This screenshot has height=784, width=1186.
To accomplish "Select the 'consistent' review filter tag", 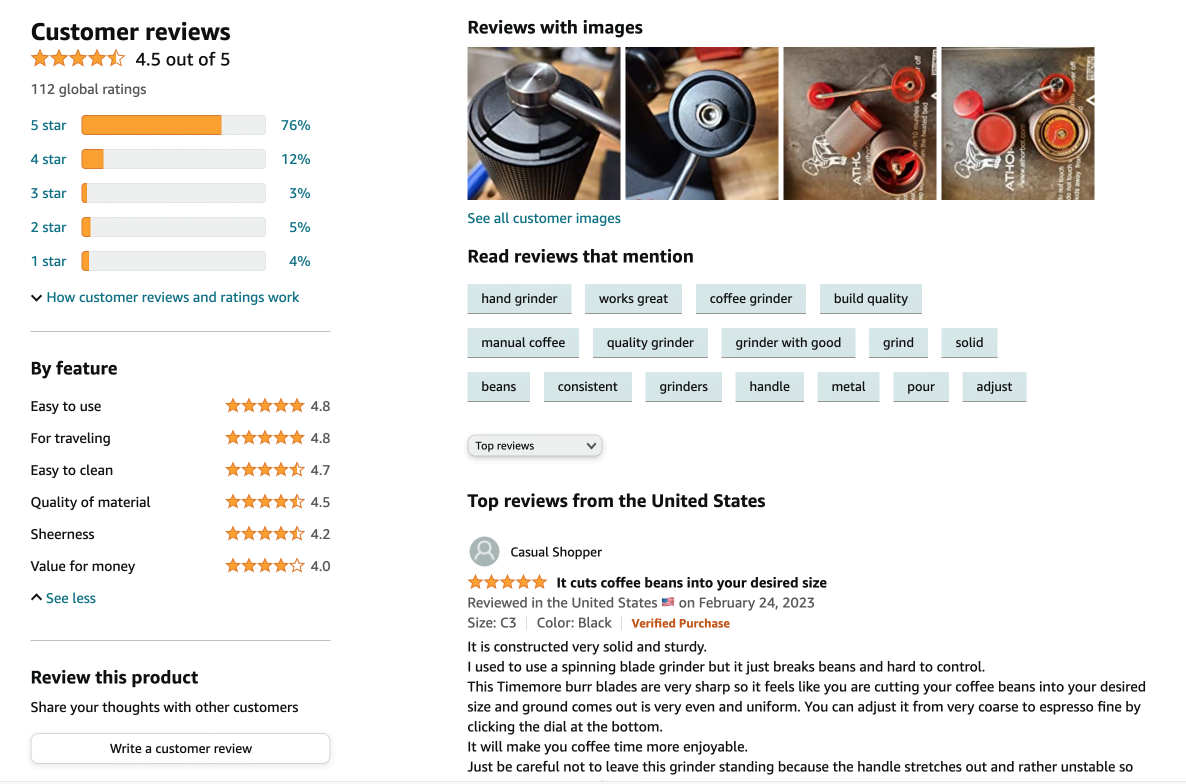I will tap(588, 387).
